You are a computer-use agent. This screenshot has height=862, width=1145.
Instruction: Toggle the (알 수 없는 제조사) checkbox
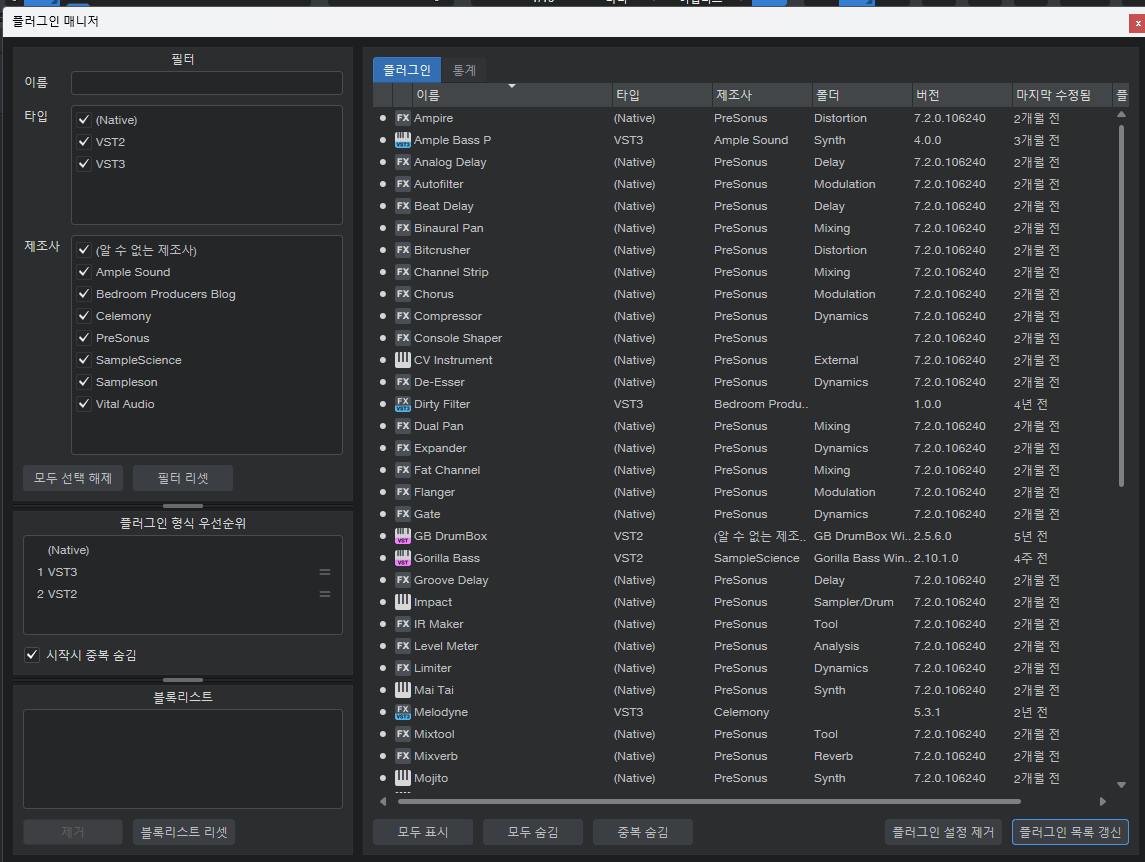tap(84, 250)
